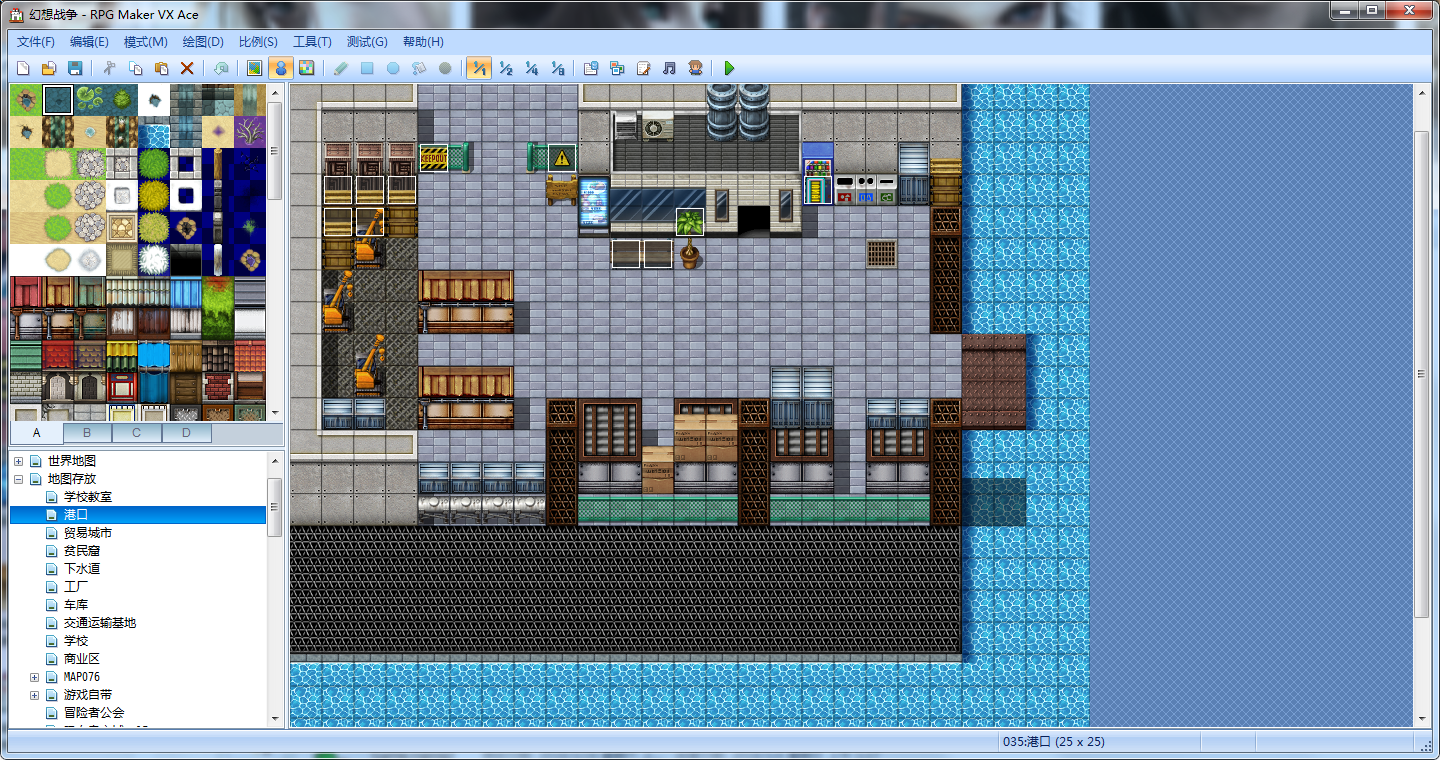Select the 贫民窟 map in tree
Viewport: 1440px width, 760px height.
[82, 551]
